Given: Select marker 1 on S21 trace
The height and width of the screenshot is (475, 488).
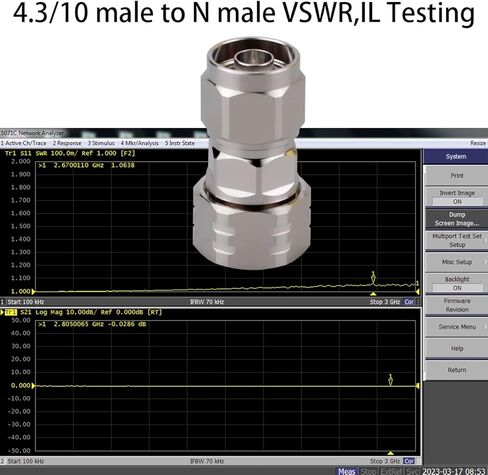Looking at the screenshot, I should tap(391, 380).
